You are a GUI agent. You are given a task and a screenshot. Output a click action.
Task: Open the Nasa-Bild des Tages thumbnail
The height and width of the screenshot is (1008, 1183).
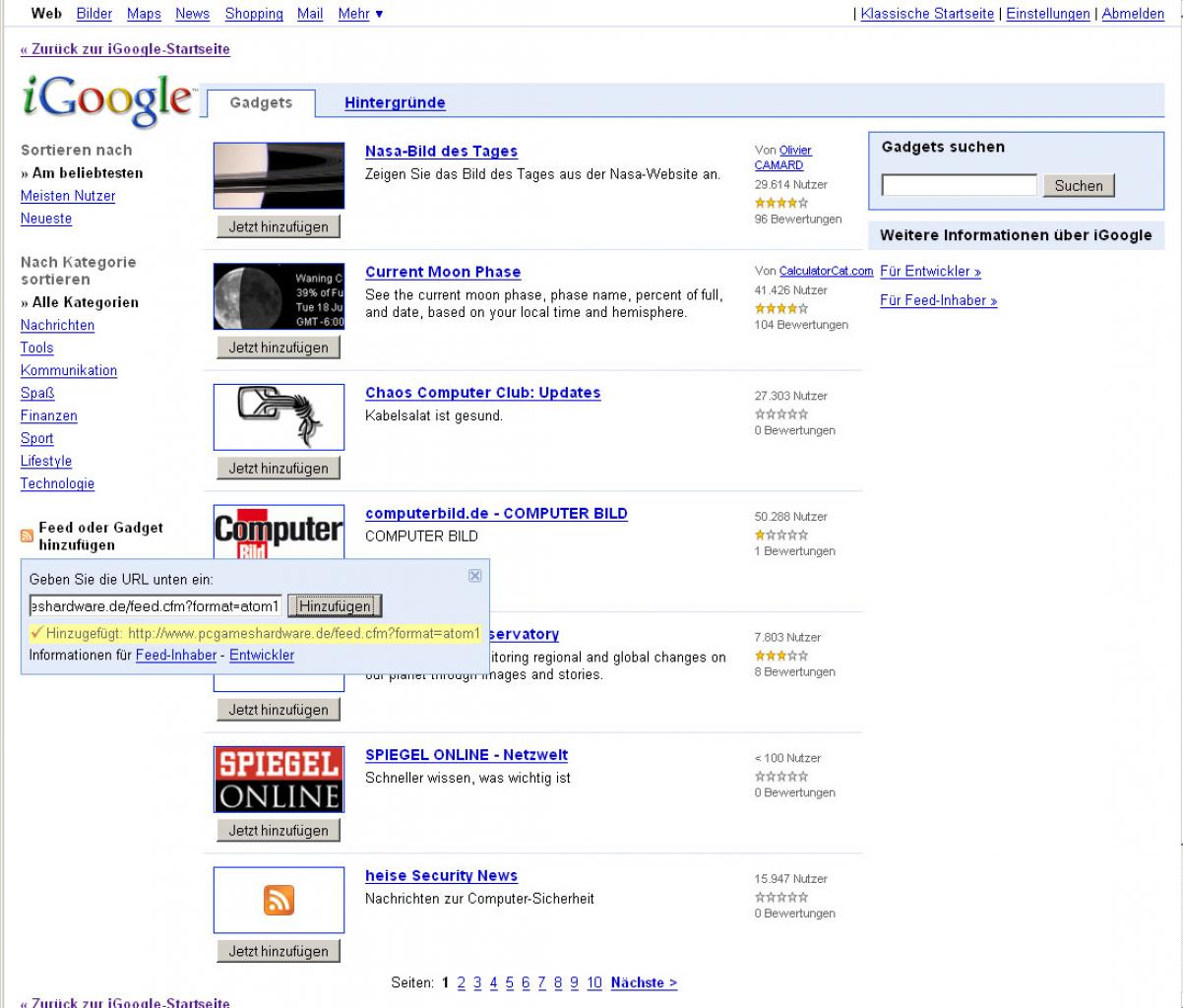tap(280, 175)
